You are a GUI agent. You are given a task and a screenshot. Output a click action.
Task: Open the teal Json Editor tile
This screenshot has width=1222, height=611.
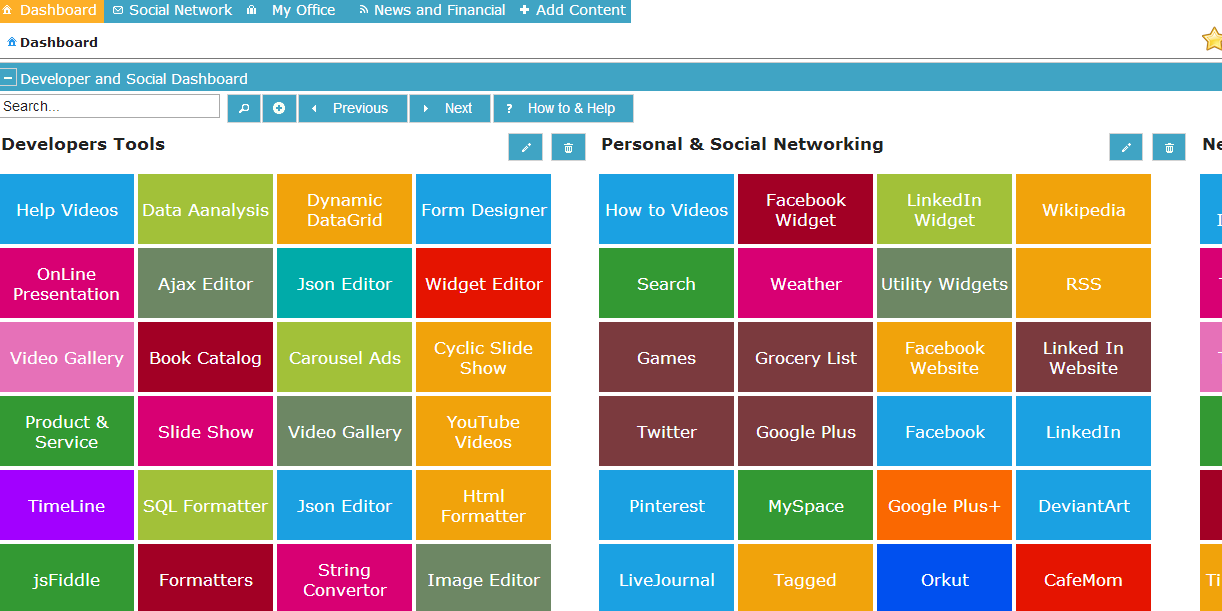pos(344,283)
